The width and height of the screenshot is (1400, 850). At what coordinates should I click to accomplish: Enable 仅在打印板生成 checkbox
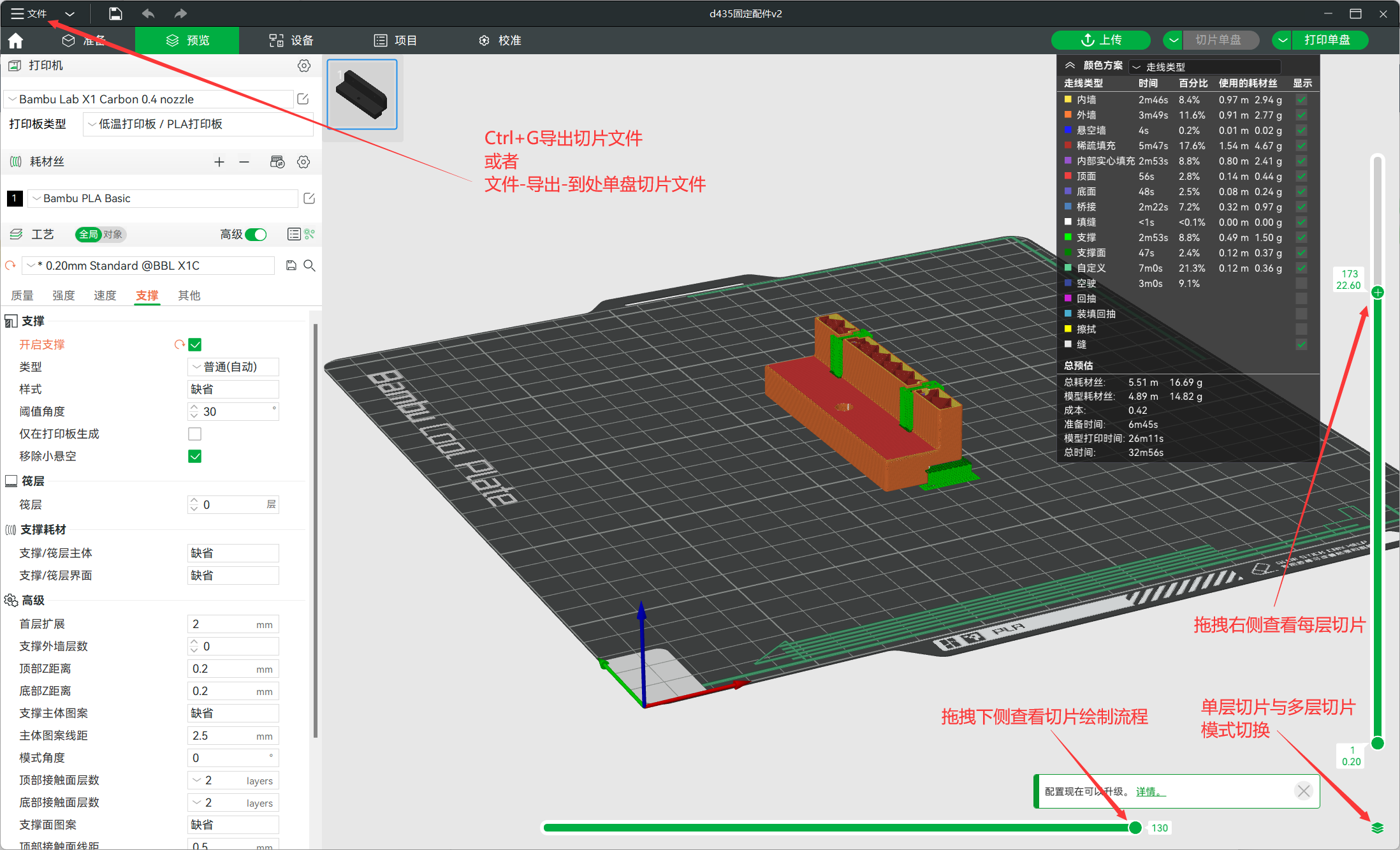[195, 434]
